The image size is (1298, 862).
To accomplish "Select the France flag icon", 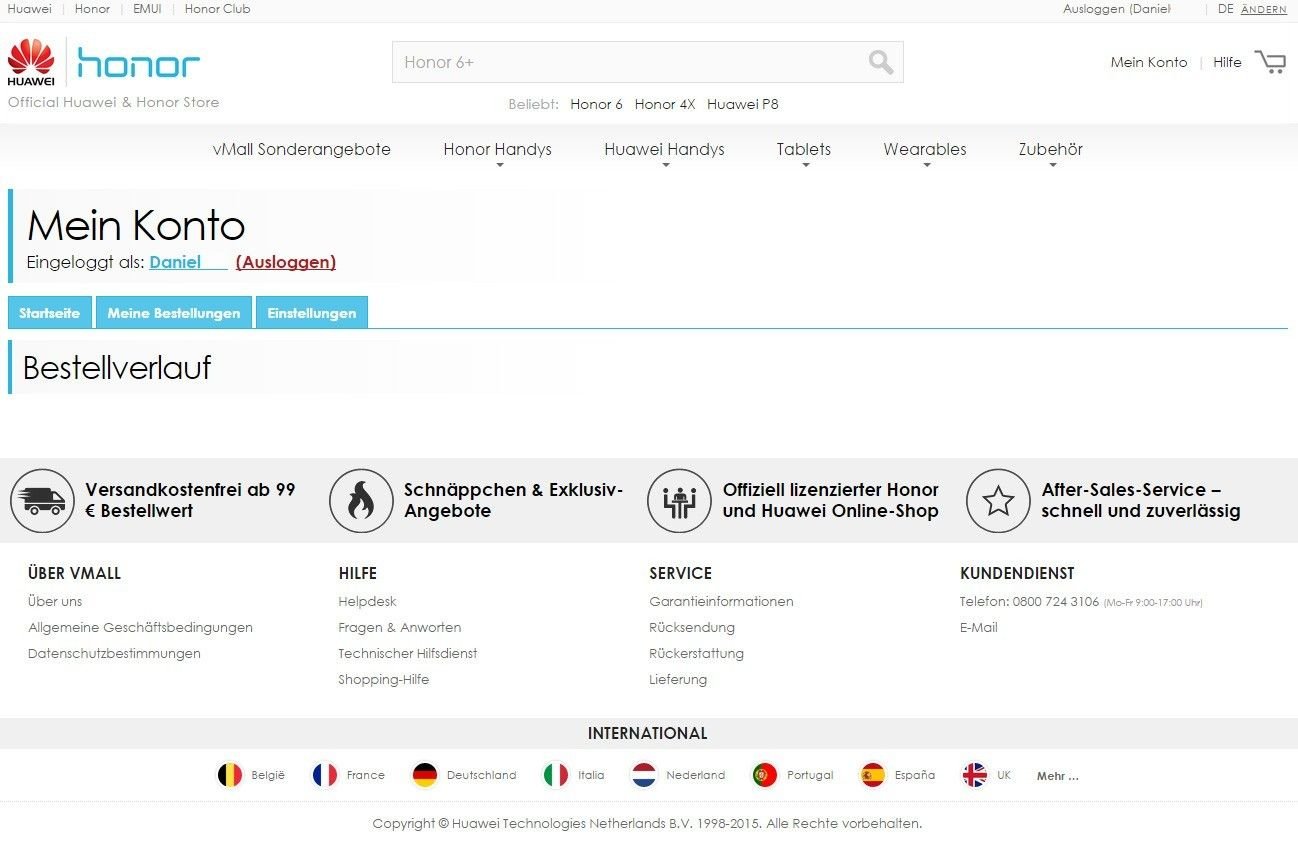I will (x=325, y=775).
